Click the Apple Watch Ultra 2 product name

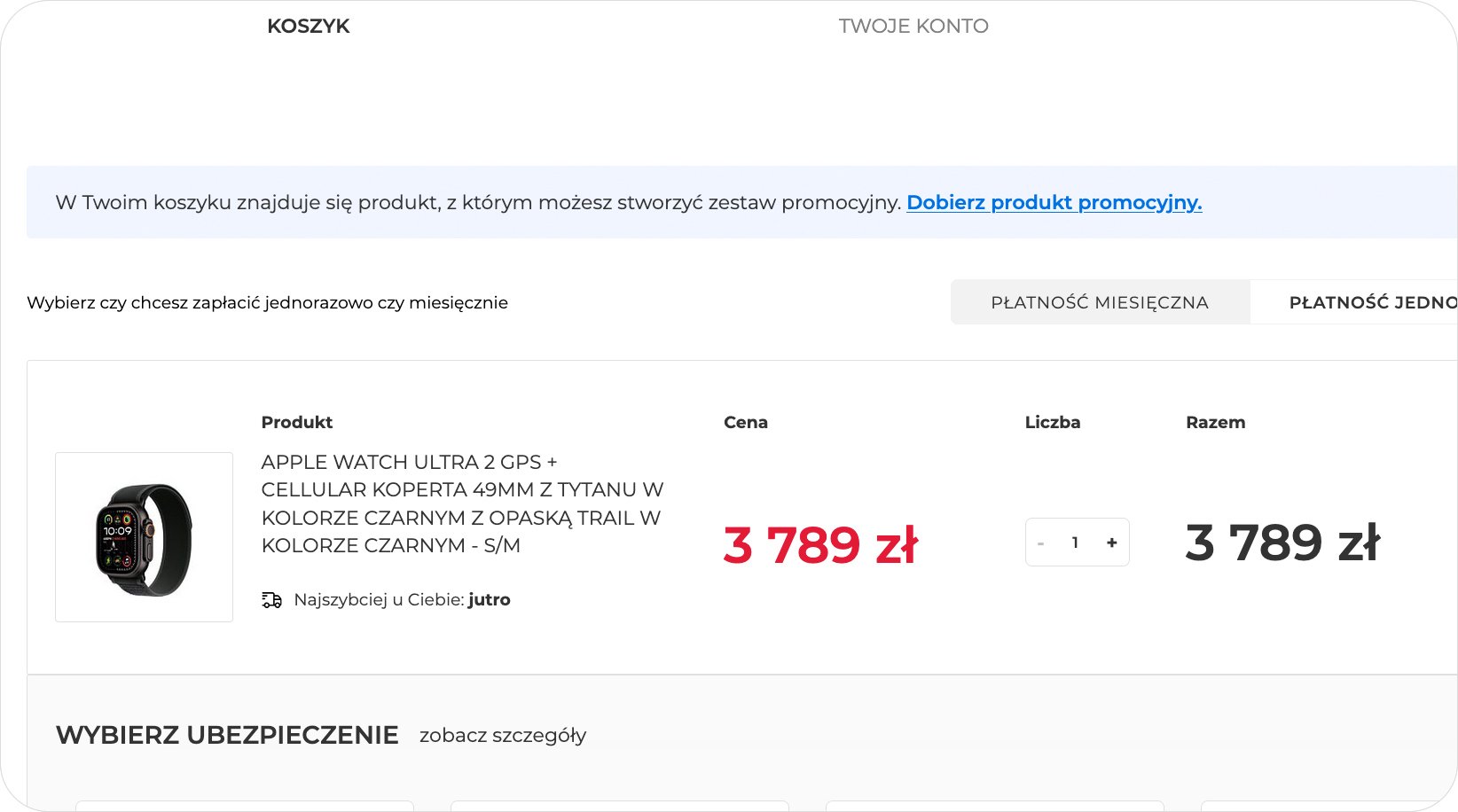pyautogui.click(x=461, y=504)
